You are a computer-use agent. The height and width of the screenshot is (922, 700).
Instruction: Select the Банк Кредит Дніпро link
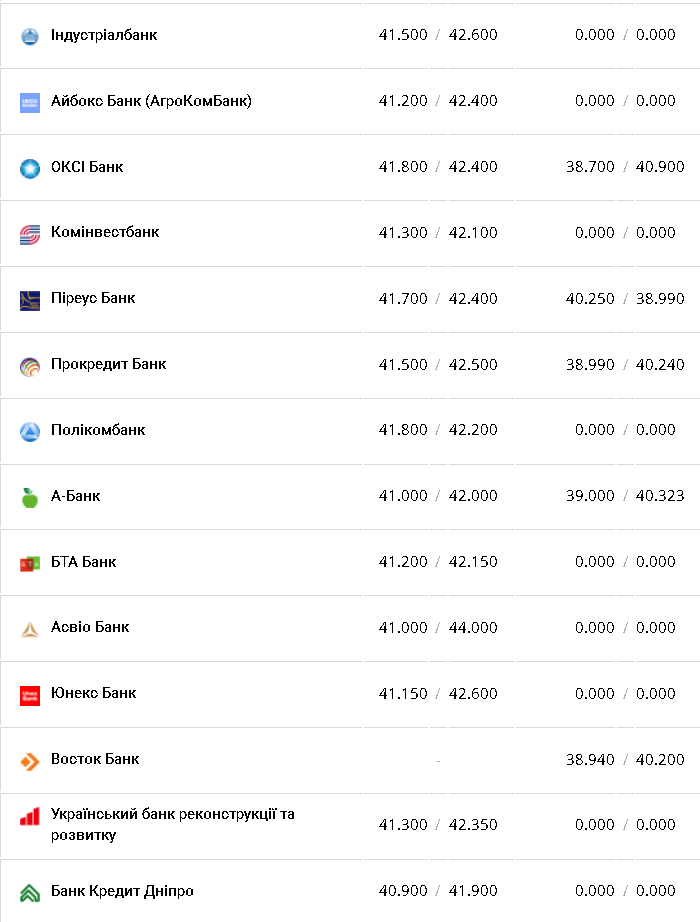[122, 891]
